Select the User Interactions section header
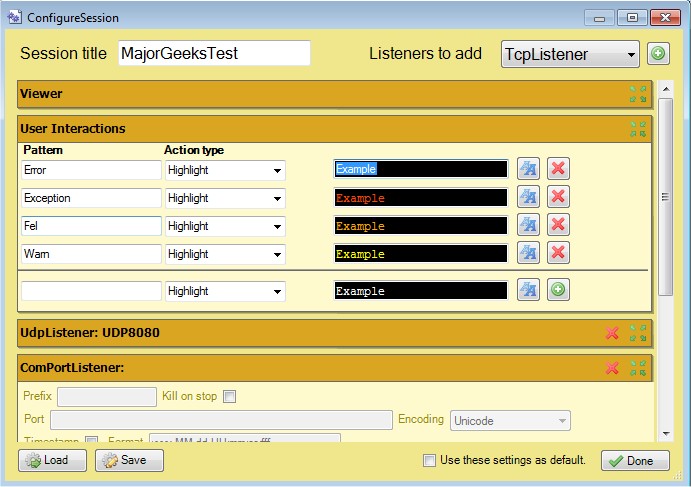Viewport: 691px width, 487px height. [x=334, y=129]
